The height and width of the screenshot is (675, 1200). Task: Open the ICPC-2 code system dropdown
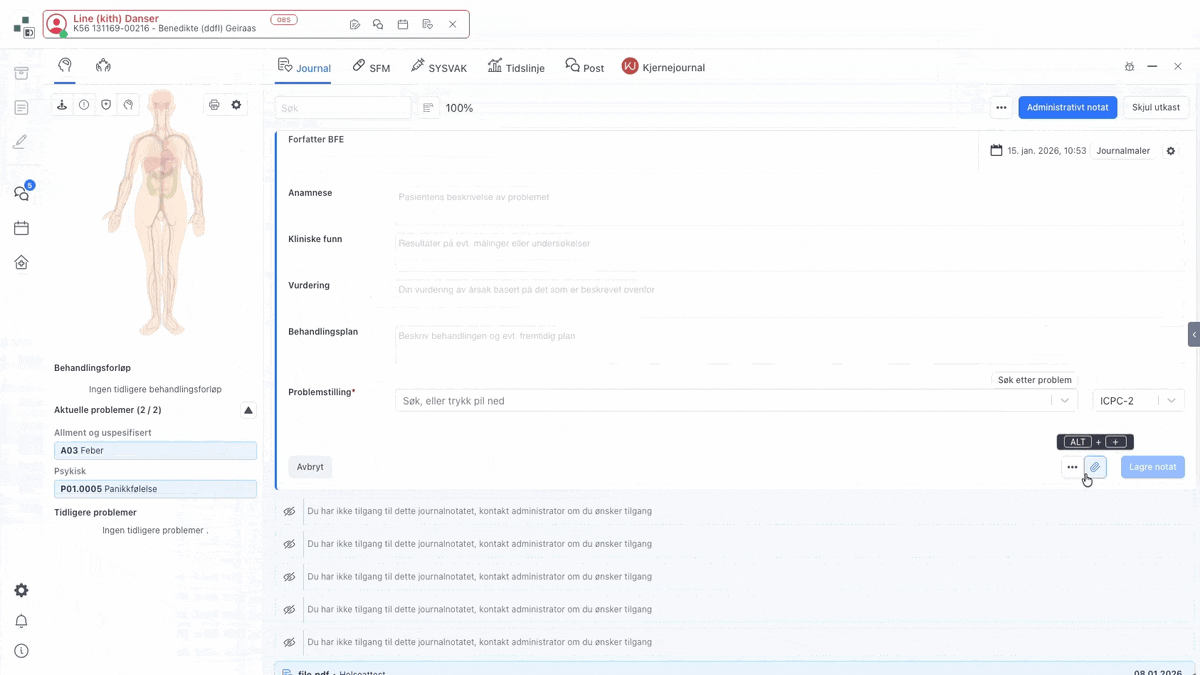click(1138, 401)
